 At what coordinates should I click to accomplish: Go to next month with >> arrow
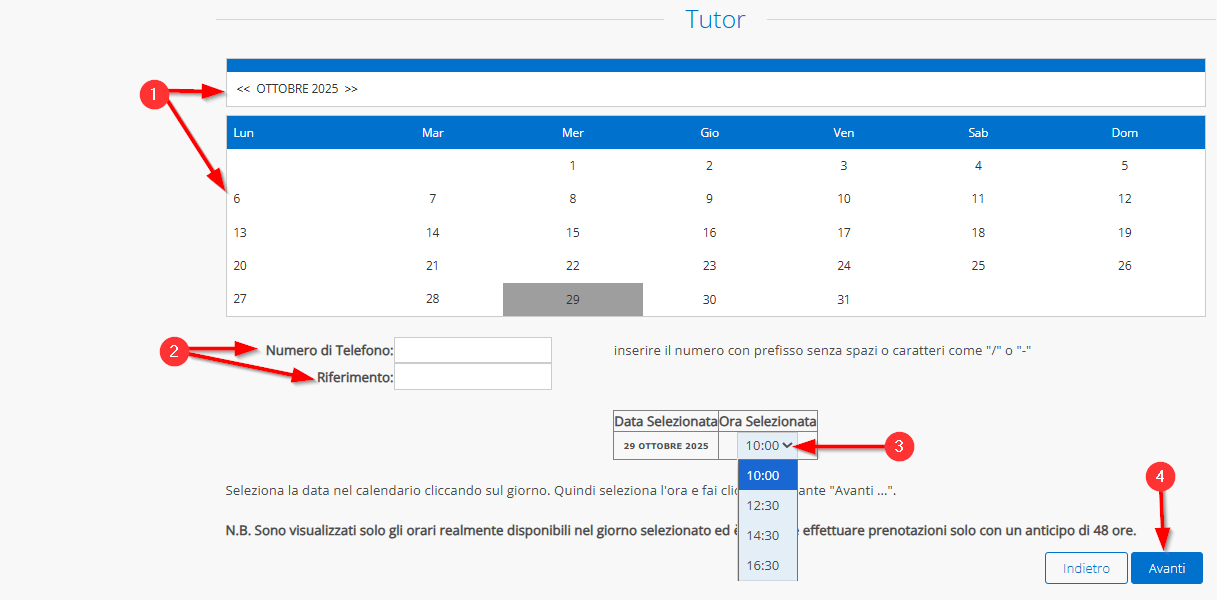(x=351, y=89)
